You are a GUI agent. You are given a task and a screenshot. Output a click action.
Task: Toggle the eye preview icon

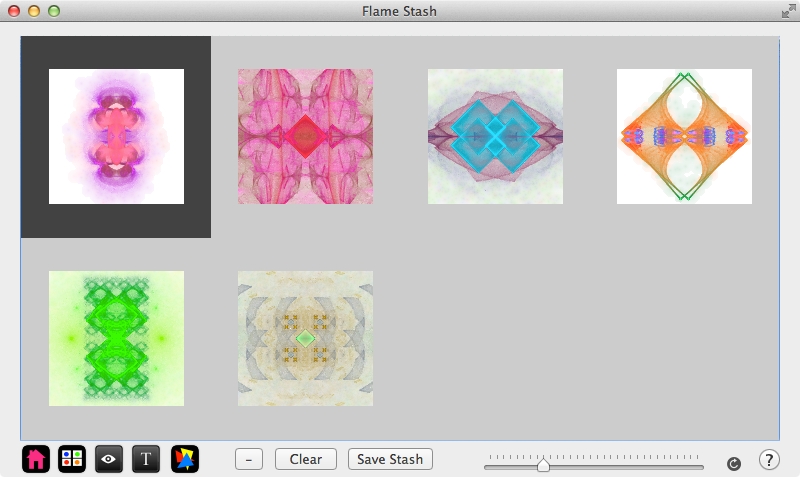coord(109,459)
